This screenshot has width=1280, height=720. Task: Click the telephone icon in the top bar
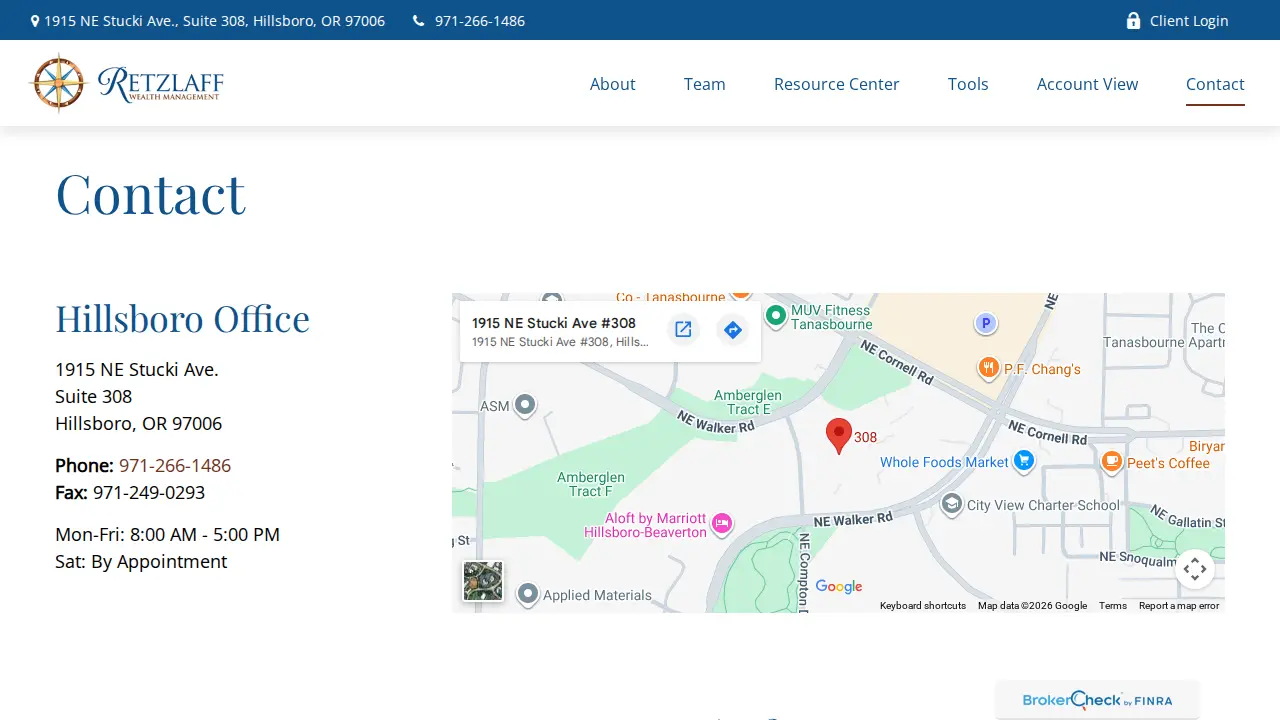(418, 21)
